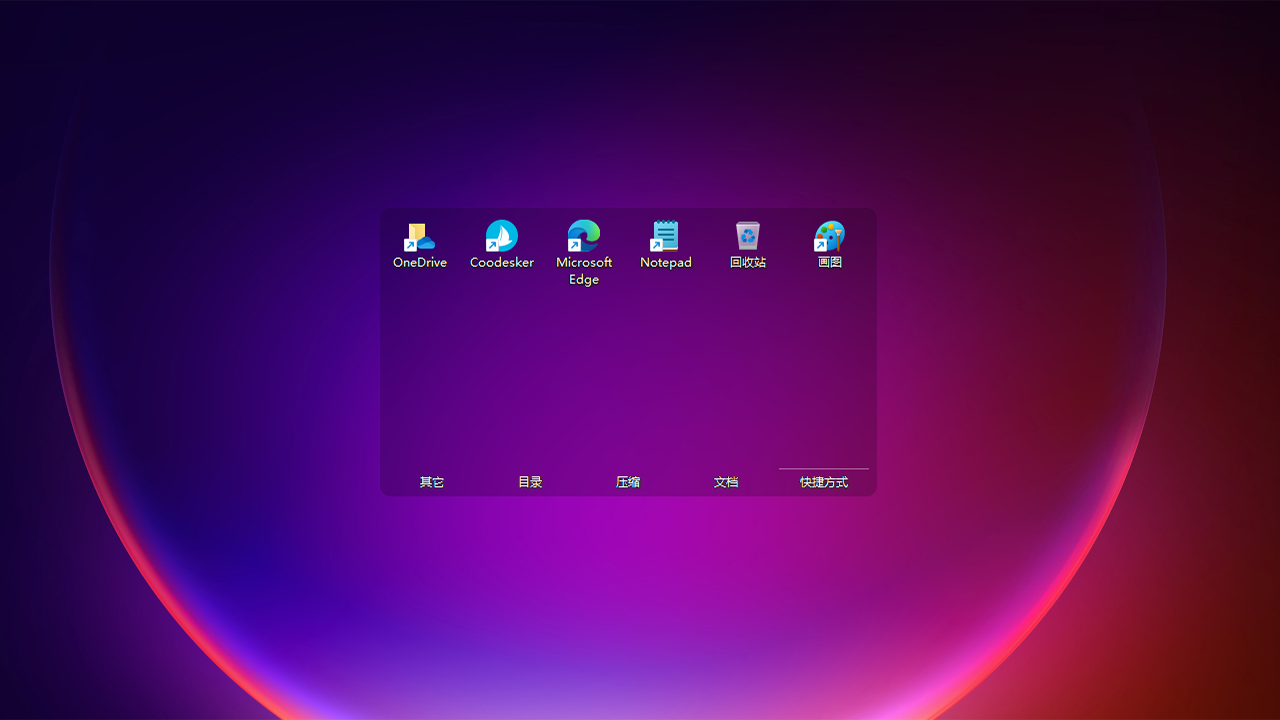
Task: Click the 画图 text label
Action: tap(830, 262)
